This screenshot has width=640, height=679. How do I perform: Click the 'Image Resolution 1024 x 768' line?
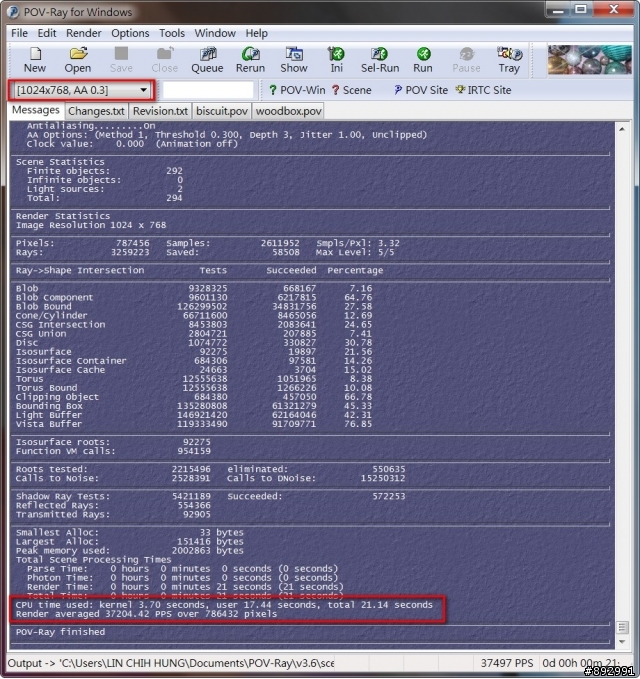coord(91,225)
